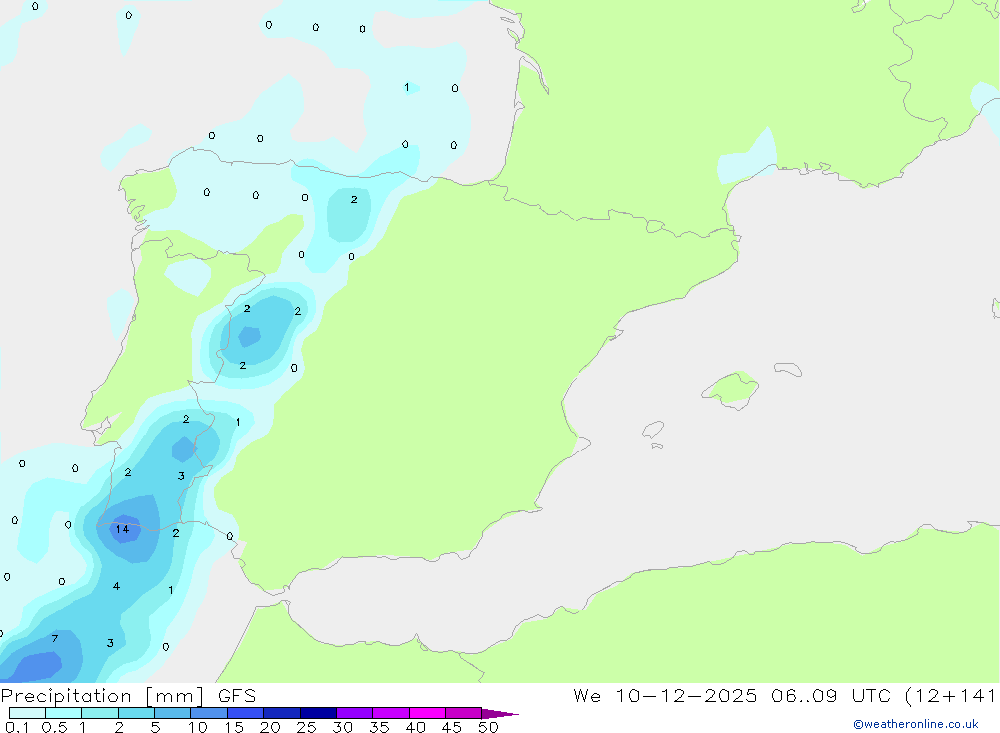
Task: Click the 1–2 mm legend color swatch
Action: [x=100, y=713]
